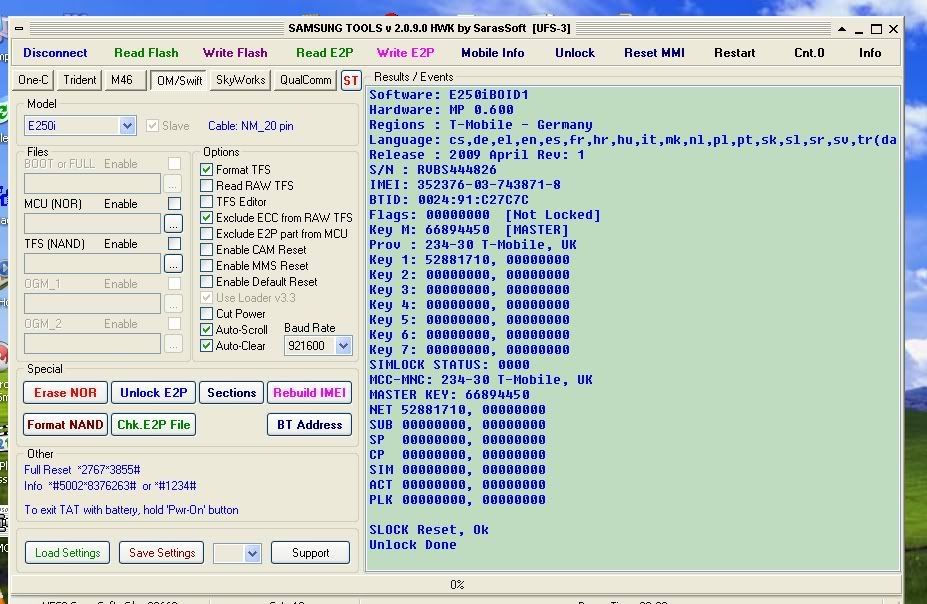Click Write E2P in toolbar

(406, 53)
